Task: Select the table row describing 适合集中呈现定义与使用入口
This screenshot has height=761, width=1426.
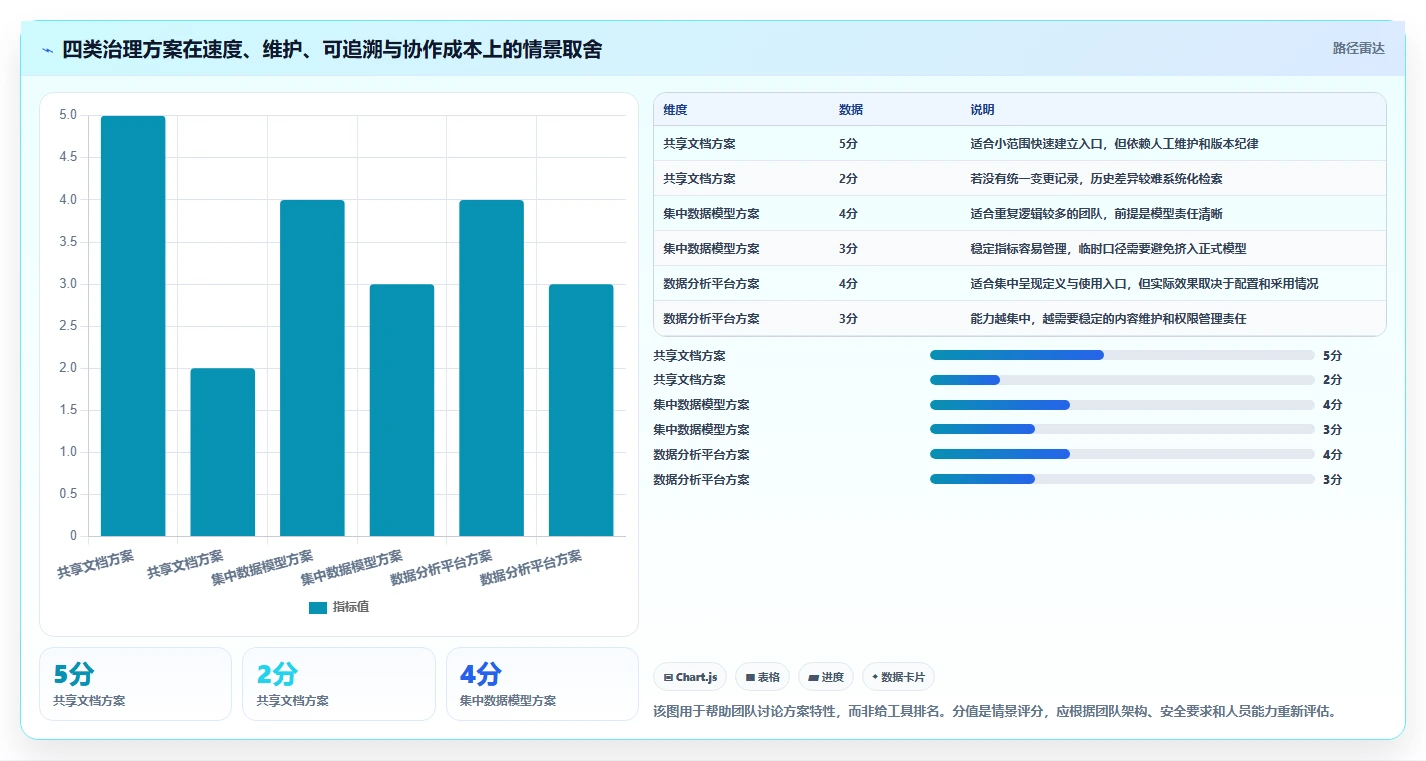Action: 1020,284
